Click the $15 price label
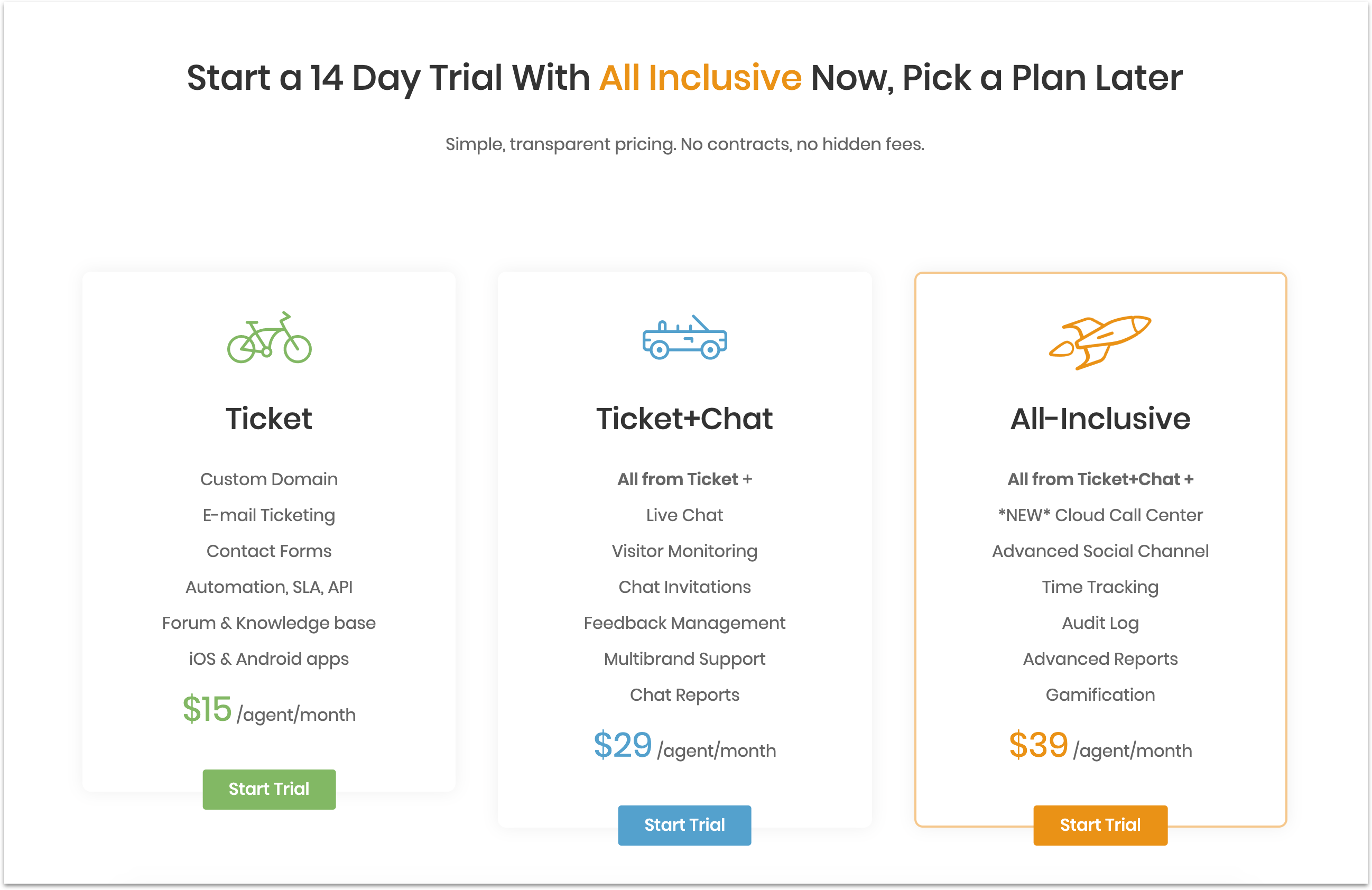The image size is (1372, 890). point(207,710)
